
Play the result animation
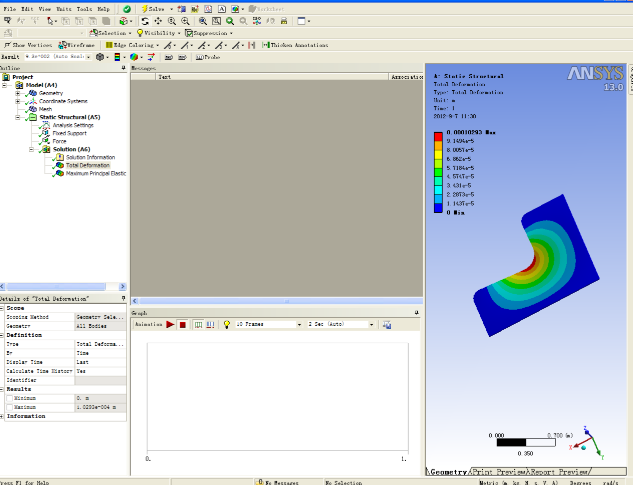coord(171,325)
